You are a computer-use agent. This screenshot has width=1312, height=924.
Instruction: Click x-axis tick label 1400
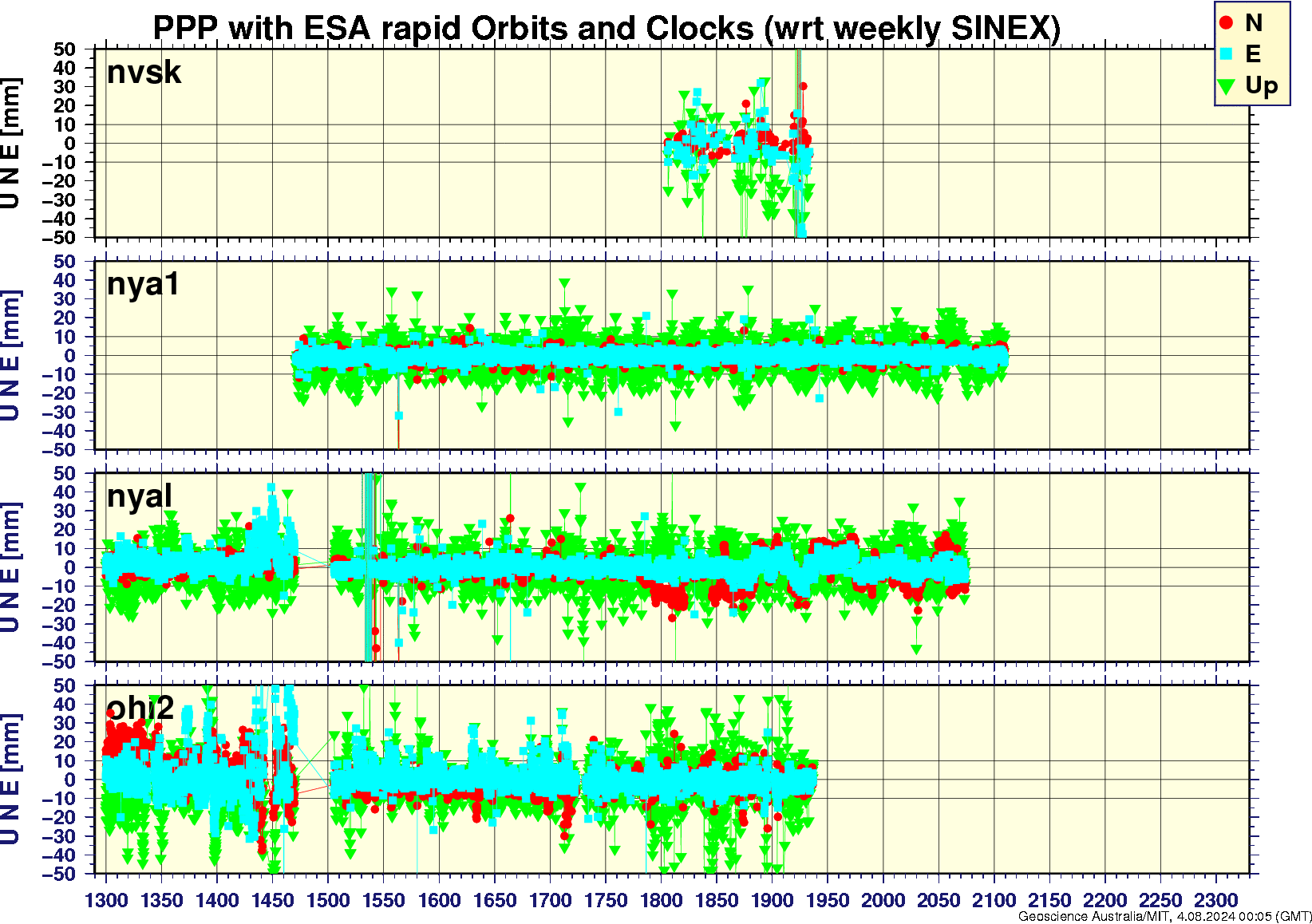(x=217, y=900)
